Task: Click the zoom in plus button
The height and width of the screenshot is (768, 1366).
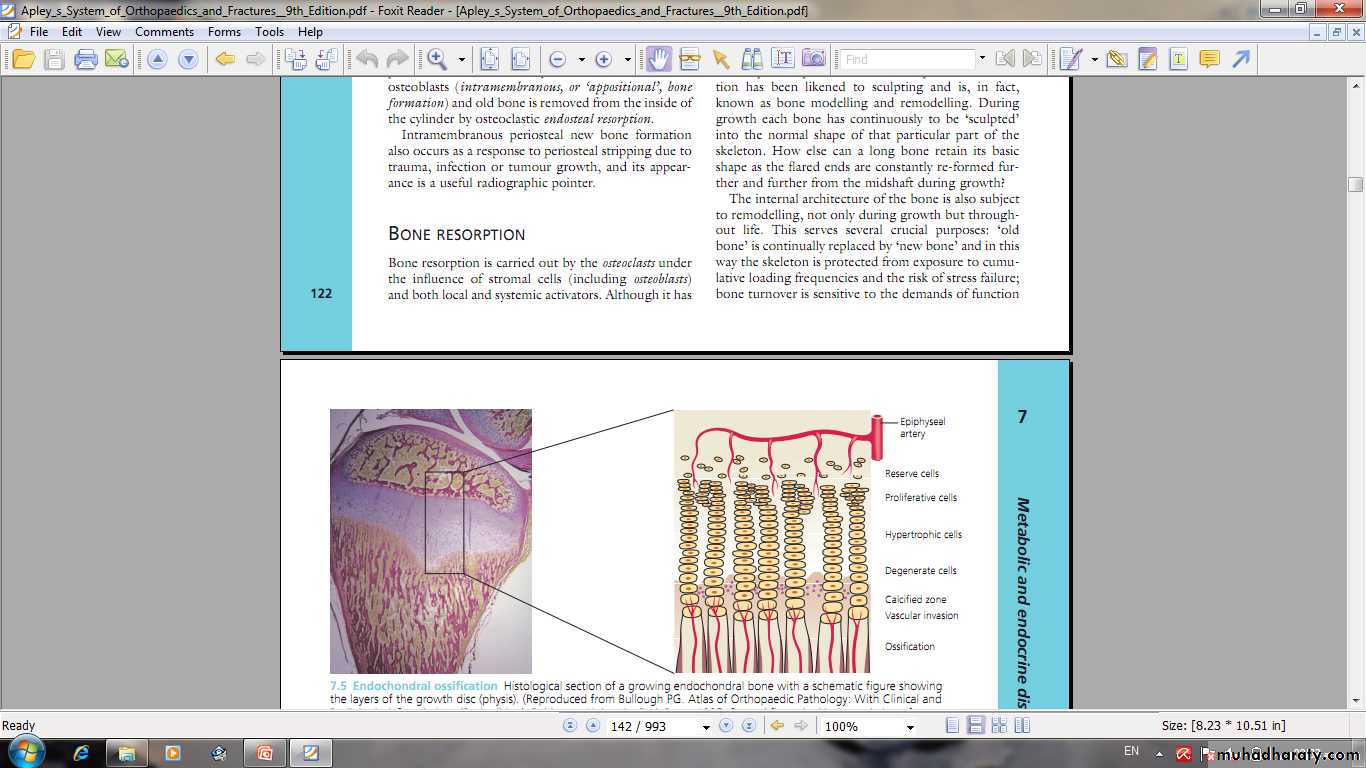Action: pyautogui.click(x=603, y=59)
